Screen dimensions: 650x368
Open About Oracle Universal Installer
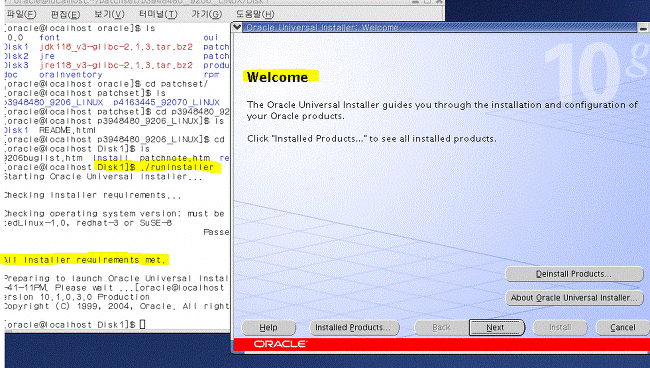(x=574, y=298)
